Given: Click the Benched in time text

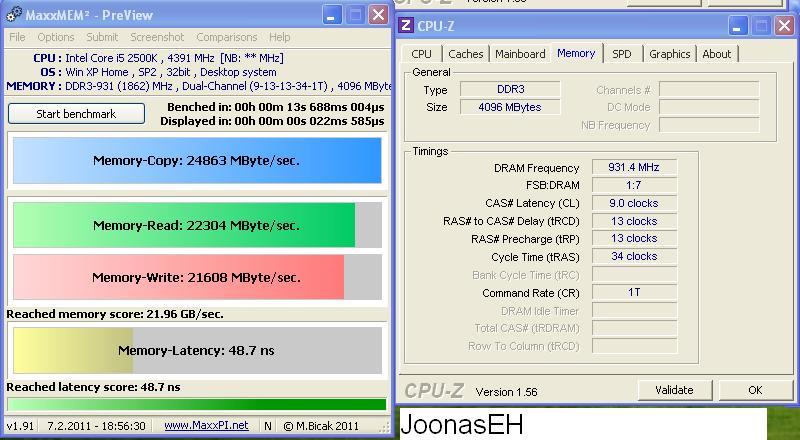Looking at the screenshot, I should coord(276,107).
